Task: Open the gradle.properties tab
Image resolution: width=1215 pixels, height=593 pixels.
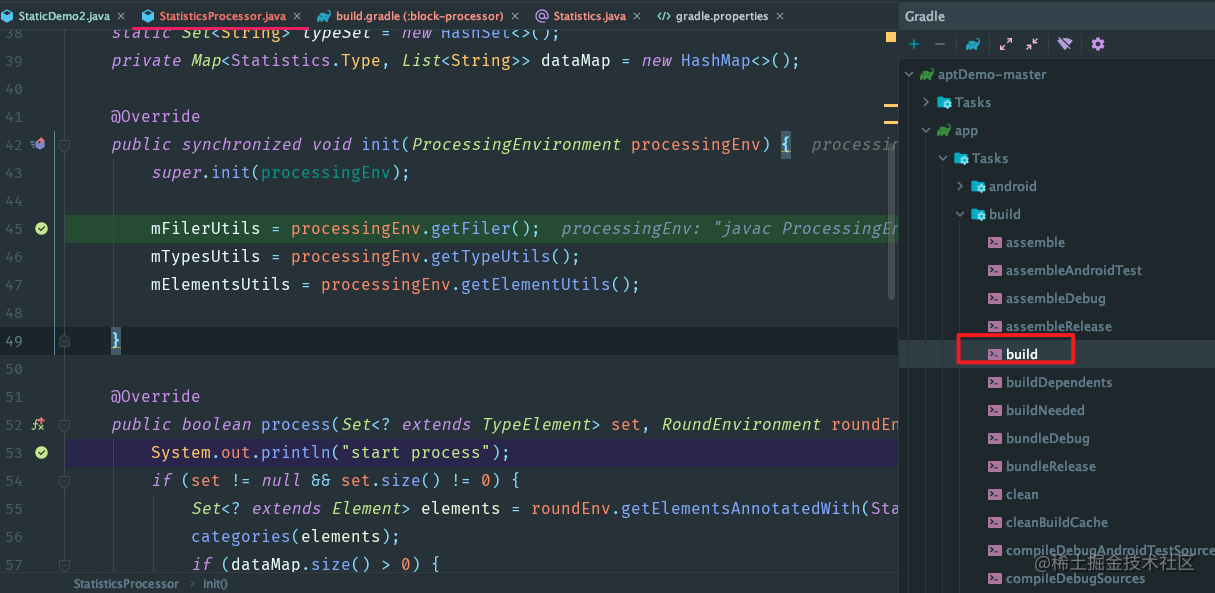Action: (720, 17)
